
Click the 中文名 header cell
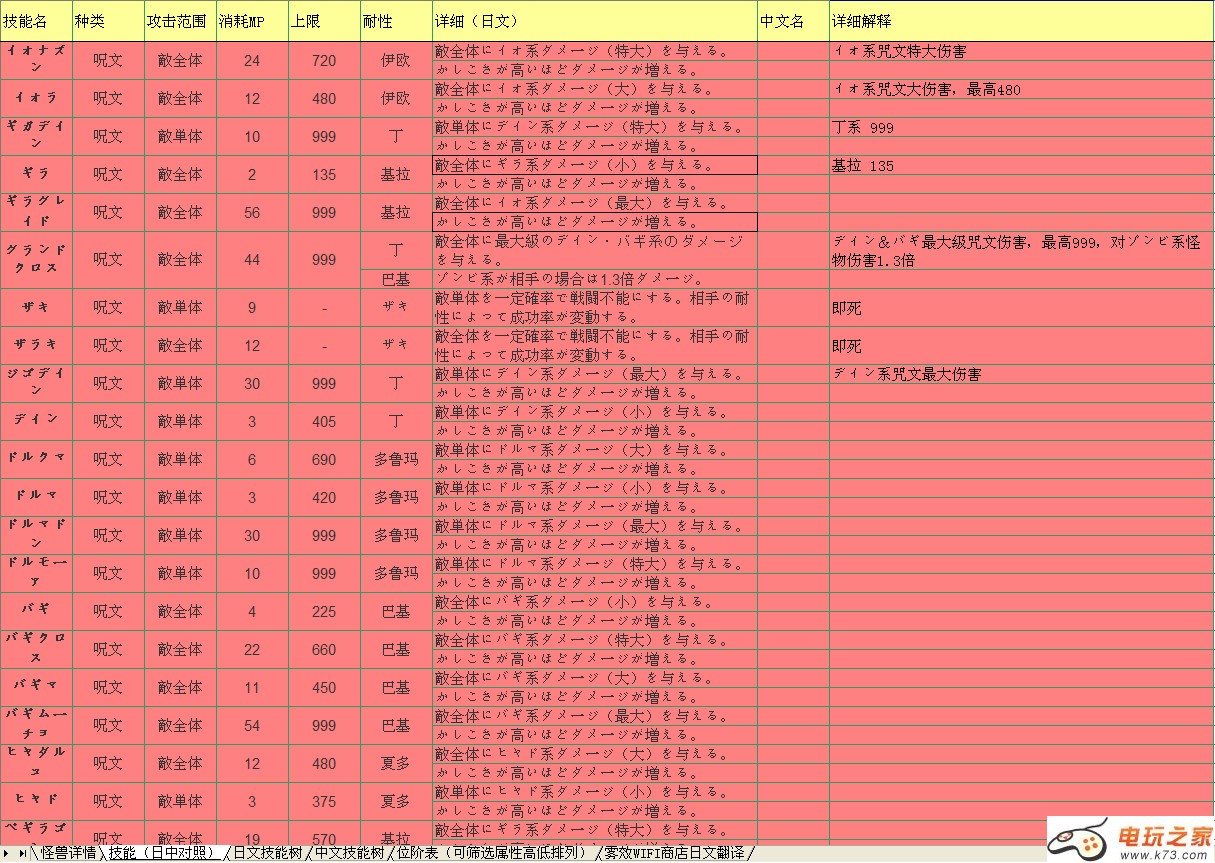click(792, 21)
